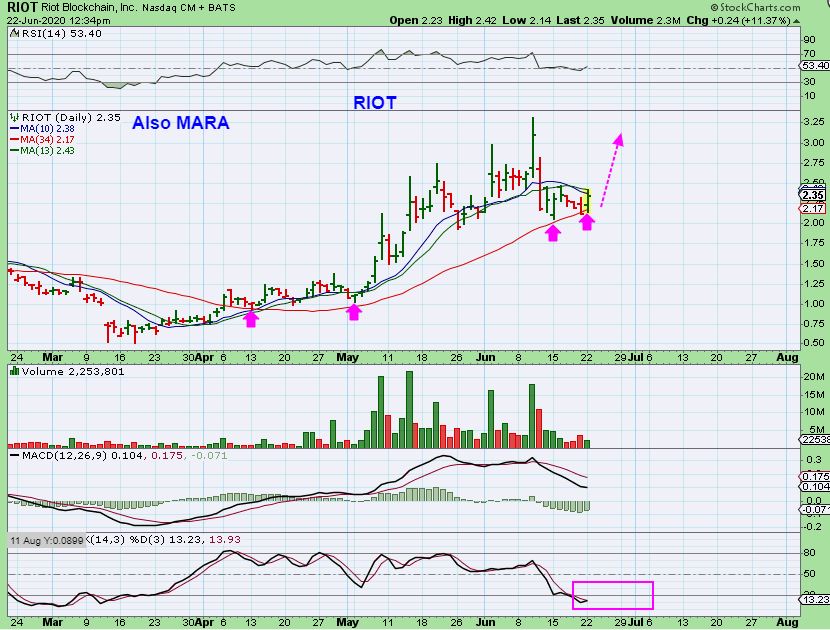Click the 10M volume axis label
830x630 pixels.
[x=814, y=412]
